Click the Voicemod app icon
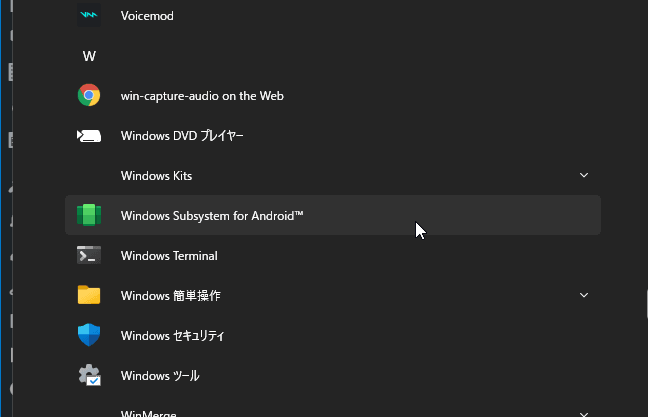Screen dimensions: 648x417 click(x=89, y=16)
